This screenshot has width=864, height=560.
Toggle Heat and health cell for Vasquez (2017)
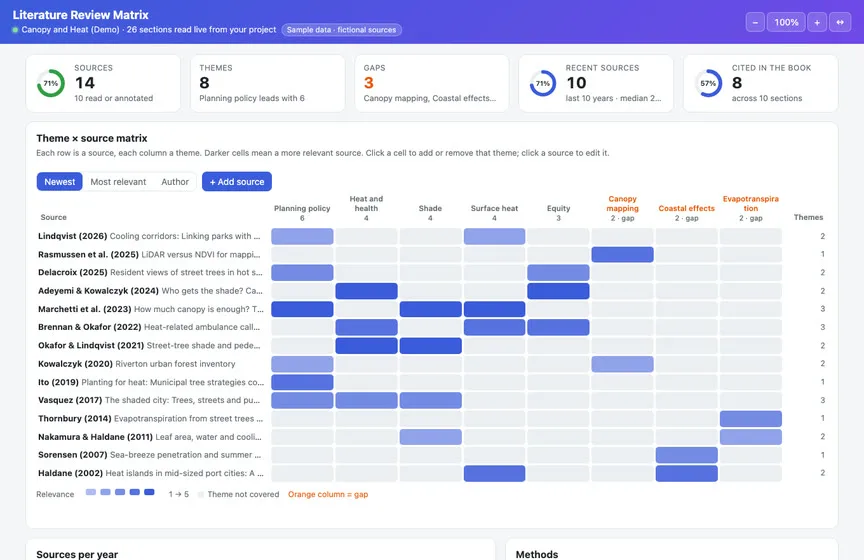pos(366,400)
